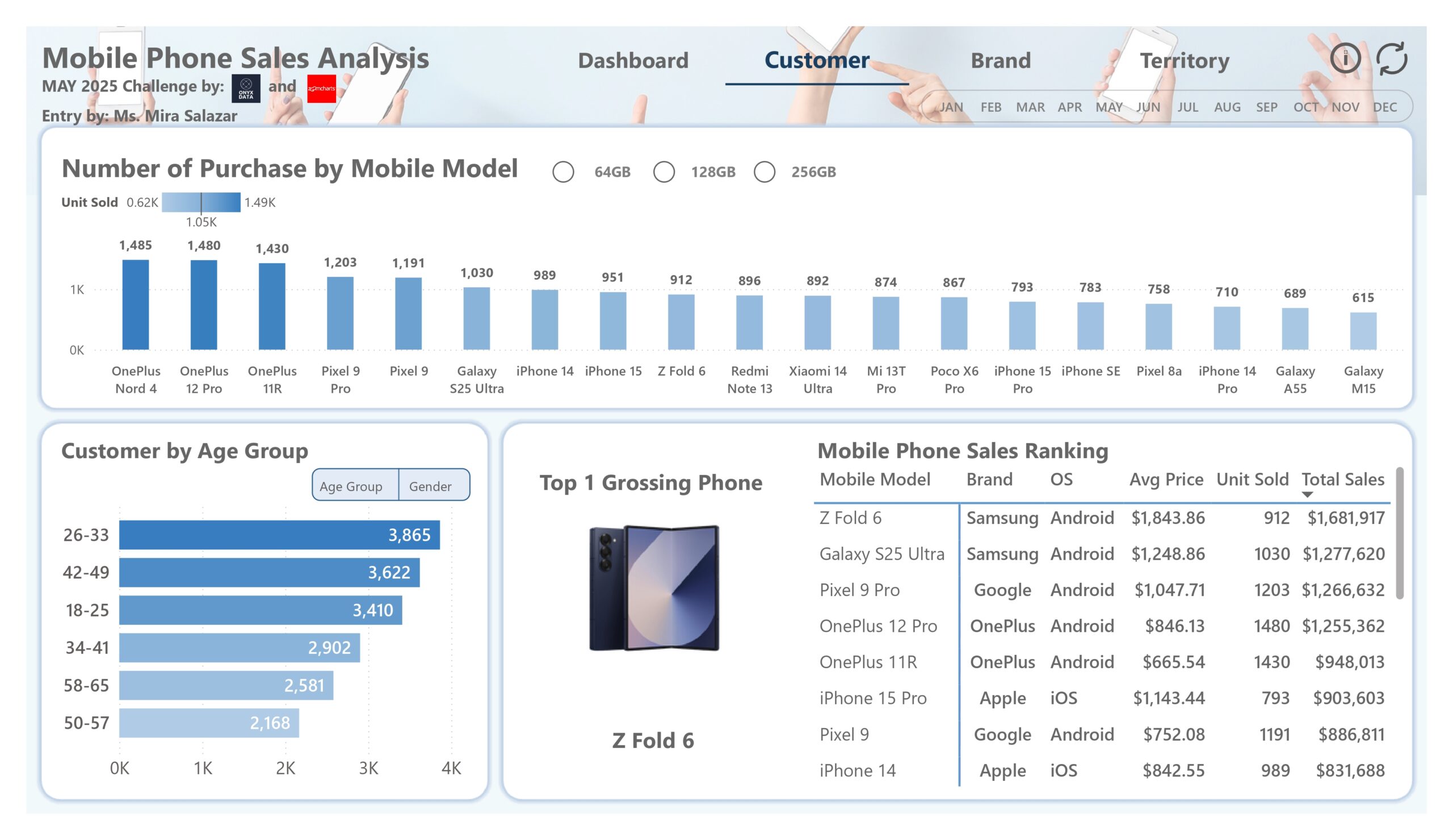Screen dimensions: 1453x840
Task: Filter by MAR month
Action: click(1030, 107)
